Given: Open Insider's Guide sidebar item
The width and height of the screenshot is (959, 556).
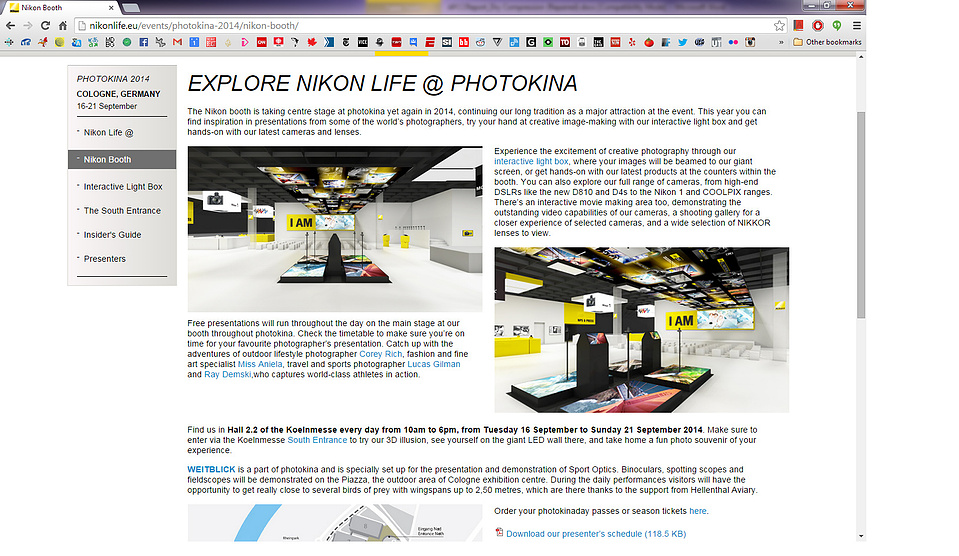Looking at the screenshot, I should (x=113, y=235).
